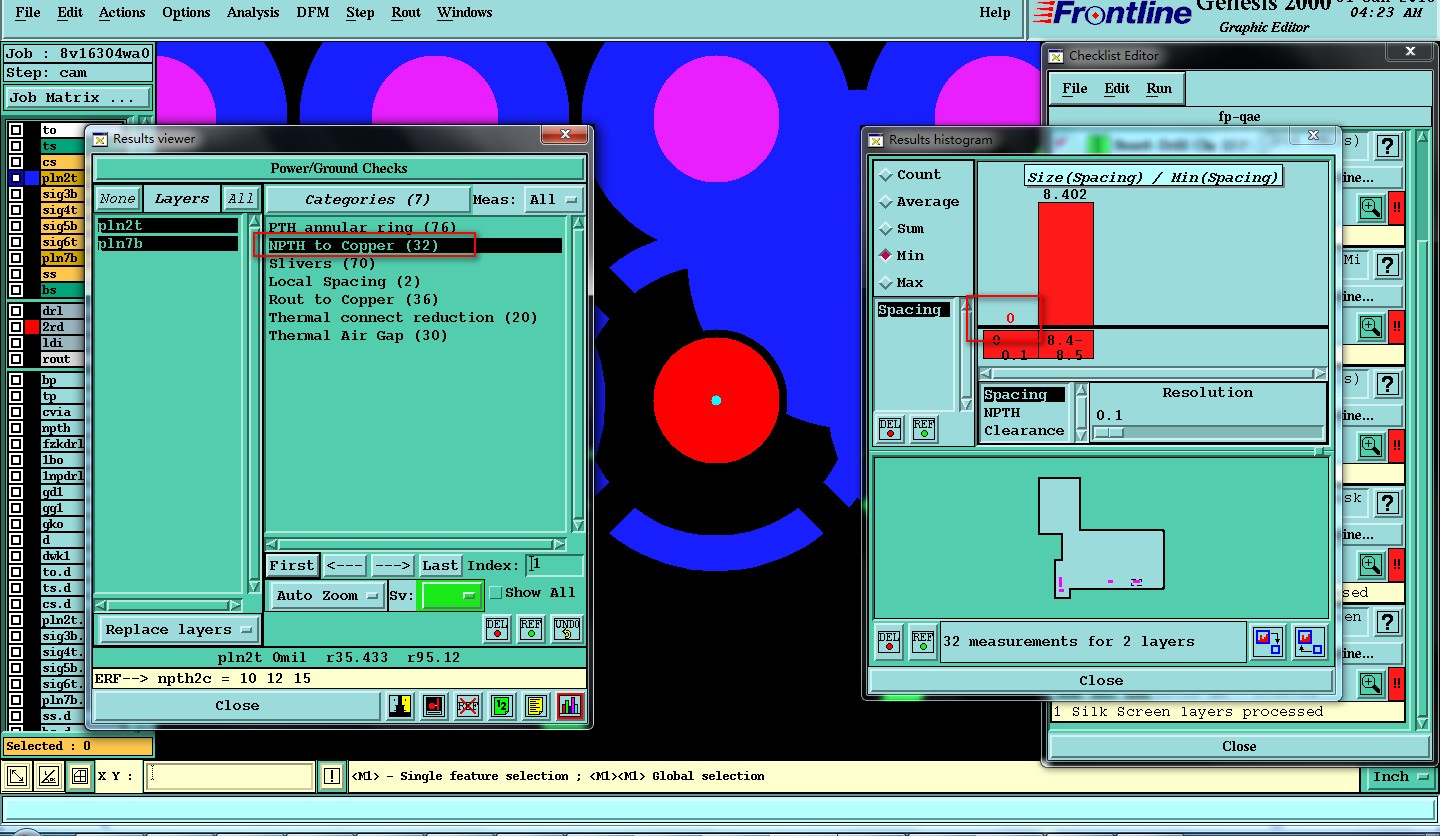Open the green Sv severity dropdown
Image resolution: width=1440 pixels, height=836 pixels.
(450, 595)
